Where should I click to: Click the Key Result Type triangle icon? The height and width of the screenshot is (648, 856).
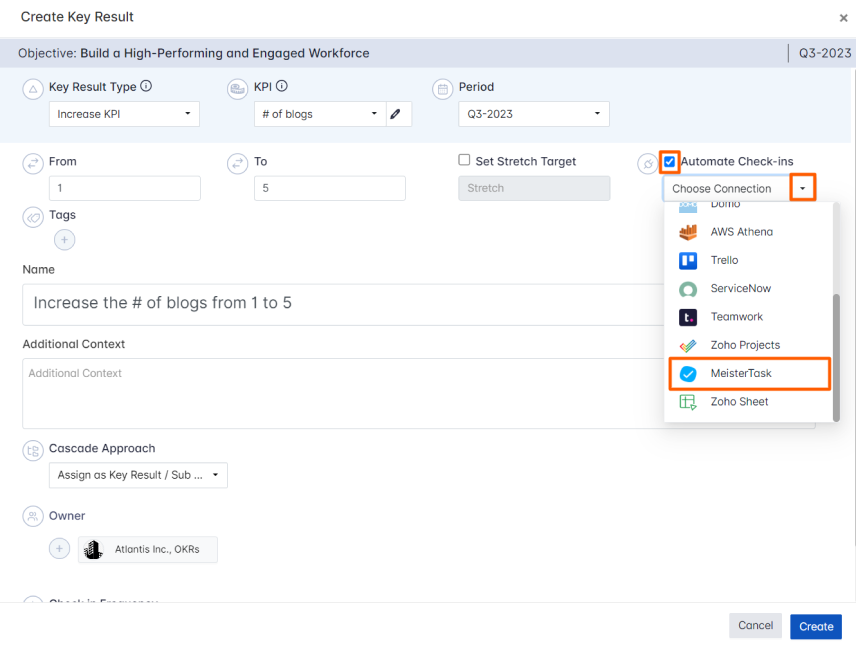coord(33,89)
